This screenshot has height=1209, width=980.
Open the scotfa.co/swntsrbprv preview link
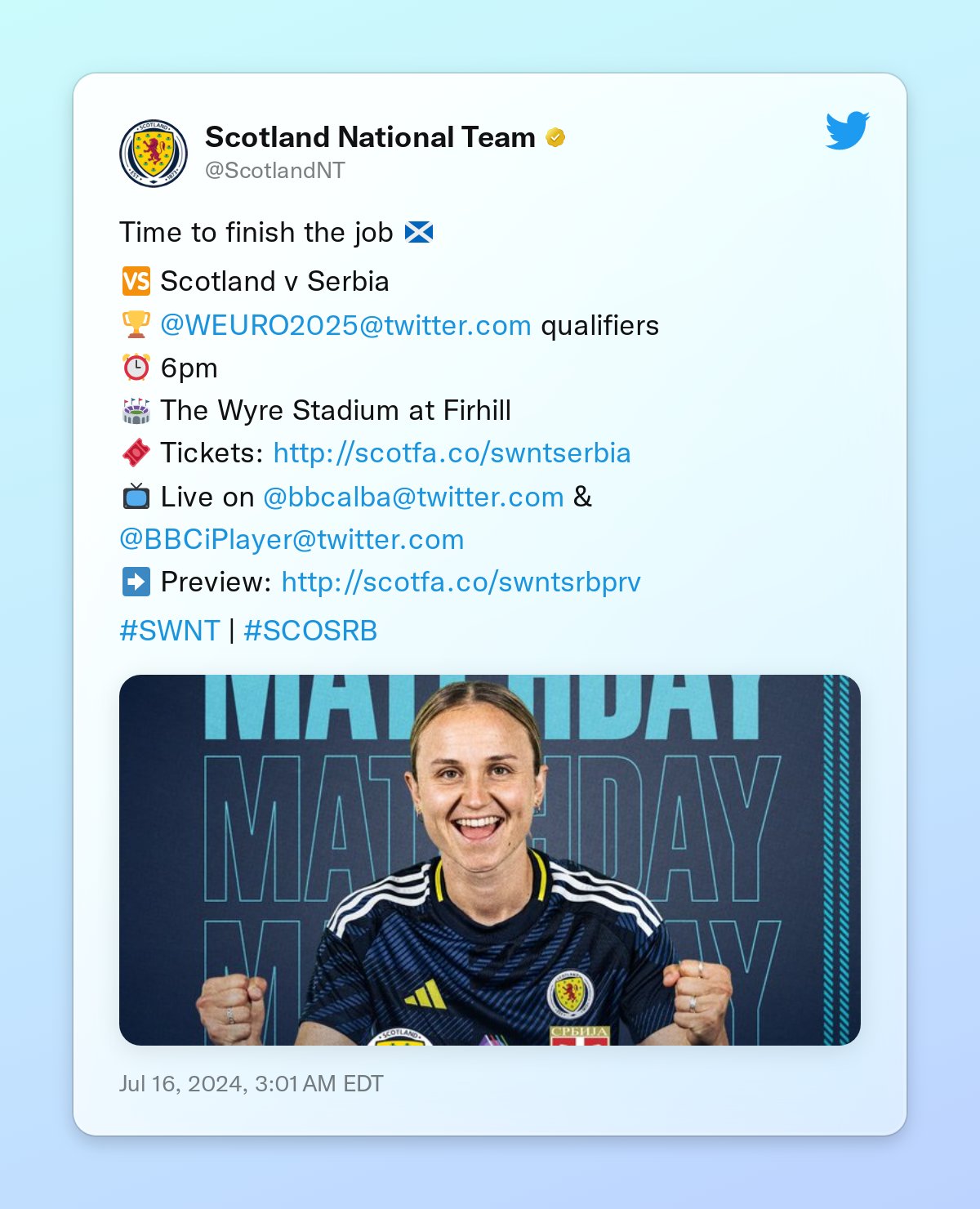tap(461, 582)
